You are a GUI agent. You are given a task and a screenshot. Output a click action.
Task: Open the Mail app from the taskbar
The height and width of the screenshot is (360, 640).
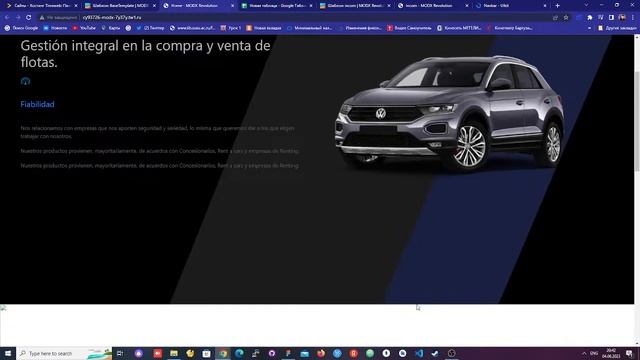304,353
